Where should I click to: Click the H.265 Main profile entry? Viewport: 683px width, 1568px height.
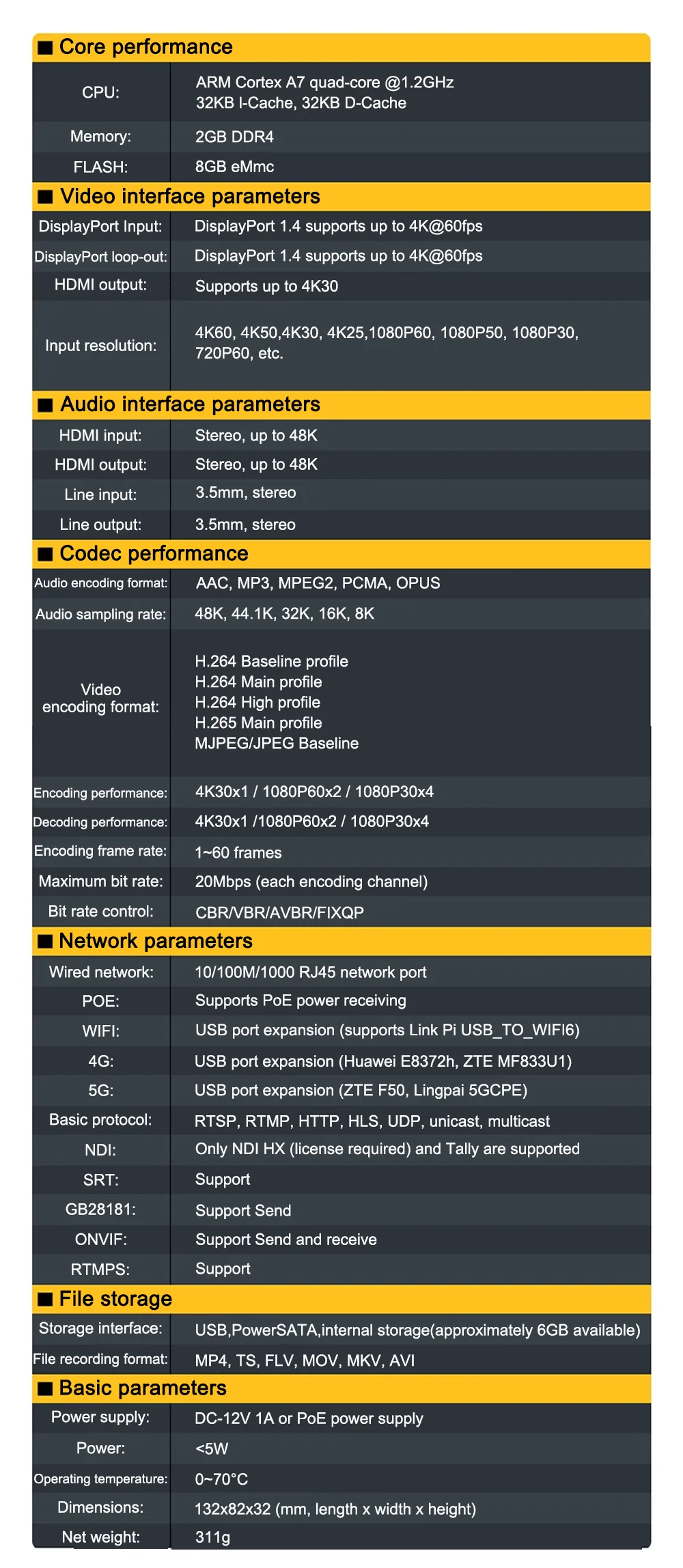point(258,723)
